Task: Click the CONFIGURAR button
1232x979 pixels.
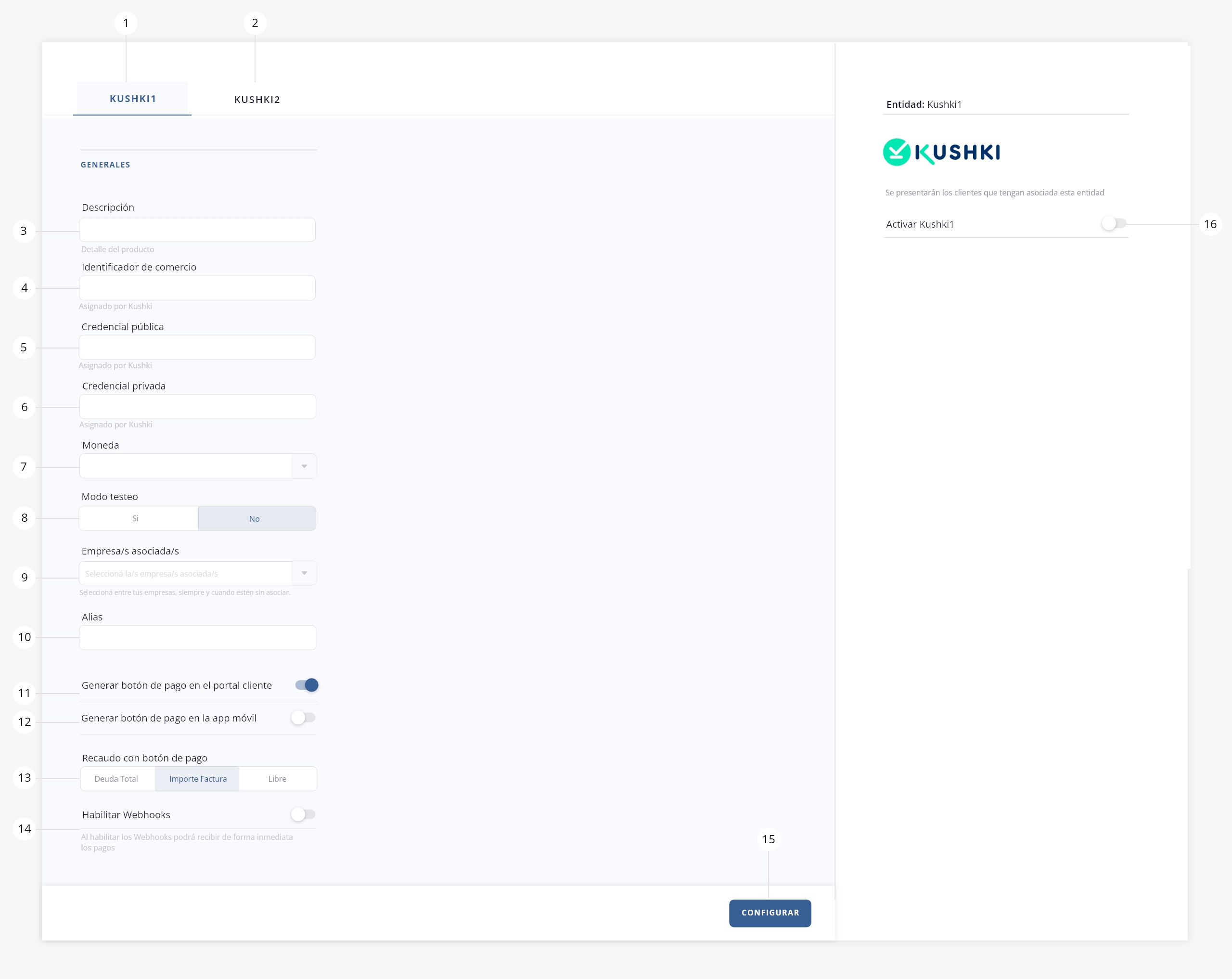Action: coord(770,913)
